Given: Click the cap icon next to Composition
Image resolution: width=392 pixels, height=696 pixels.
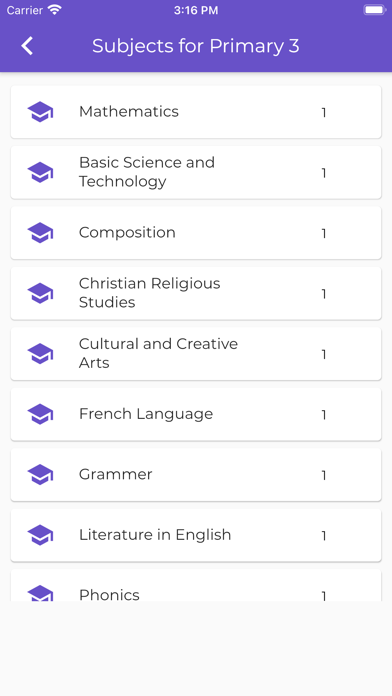Looking at the screenshot, I should click(x=40, y=233).
